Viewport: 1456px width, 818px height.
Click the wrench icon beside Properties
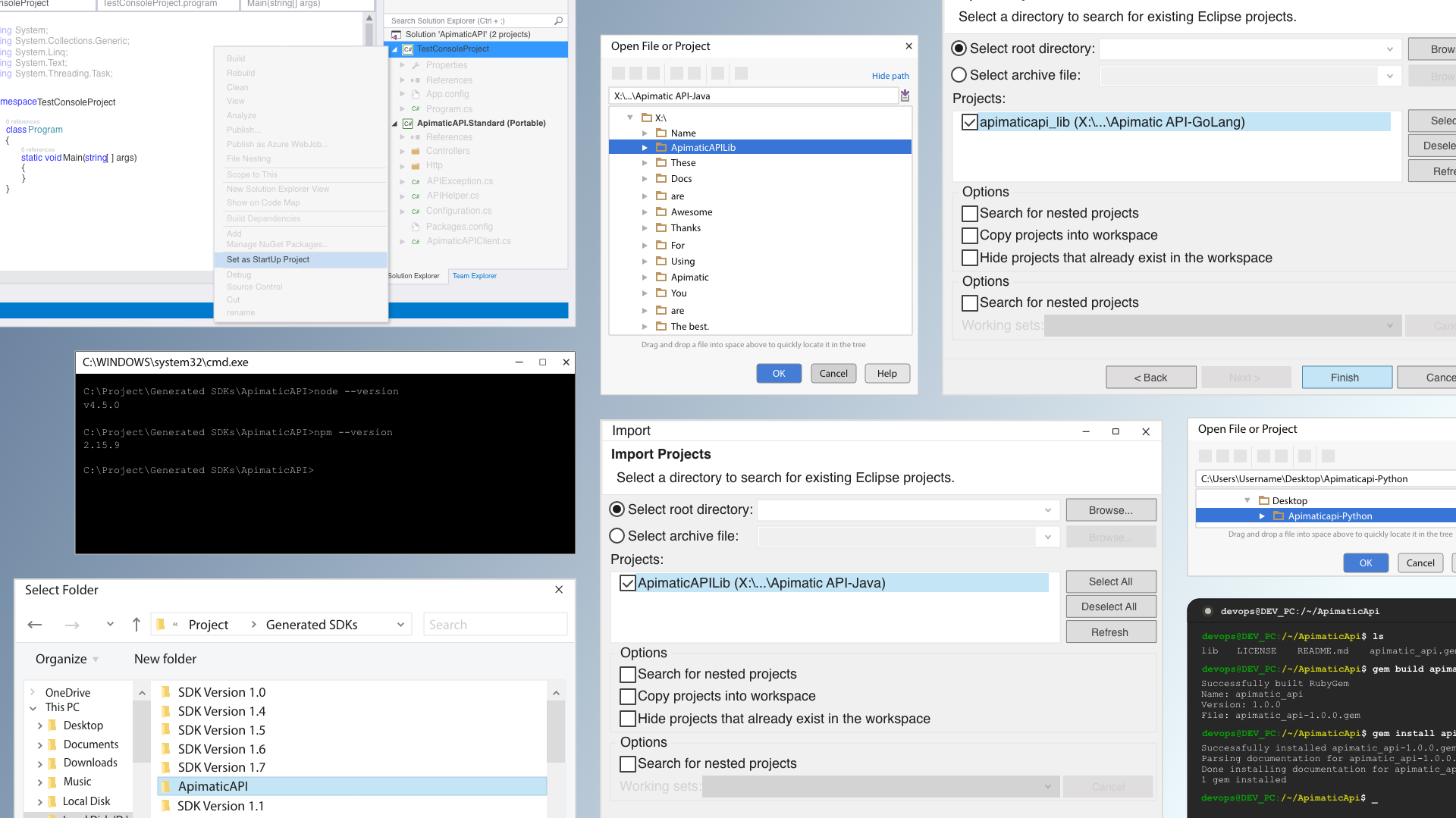pos(416,65)
